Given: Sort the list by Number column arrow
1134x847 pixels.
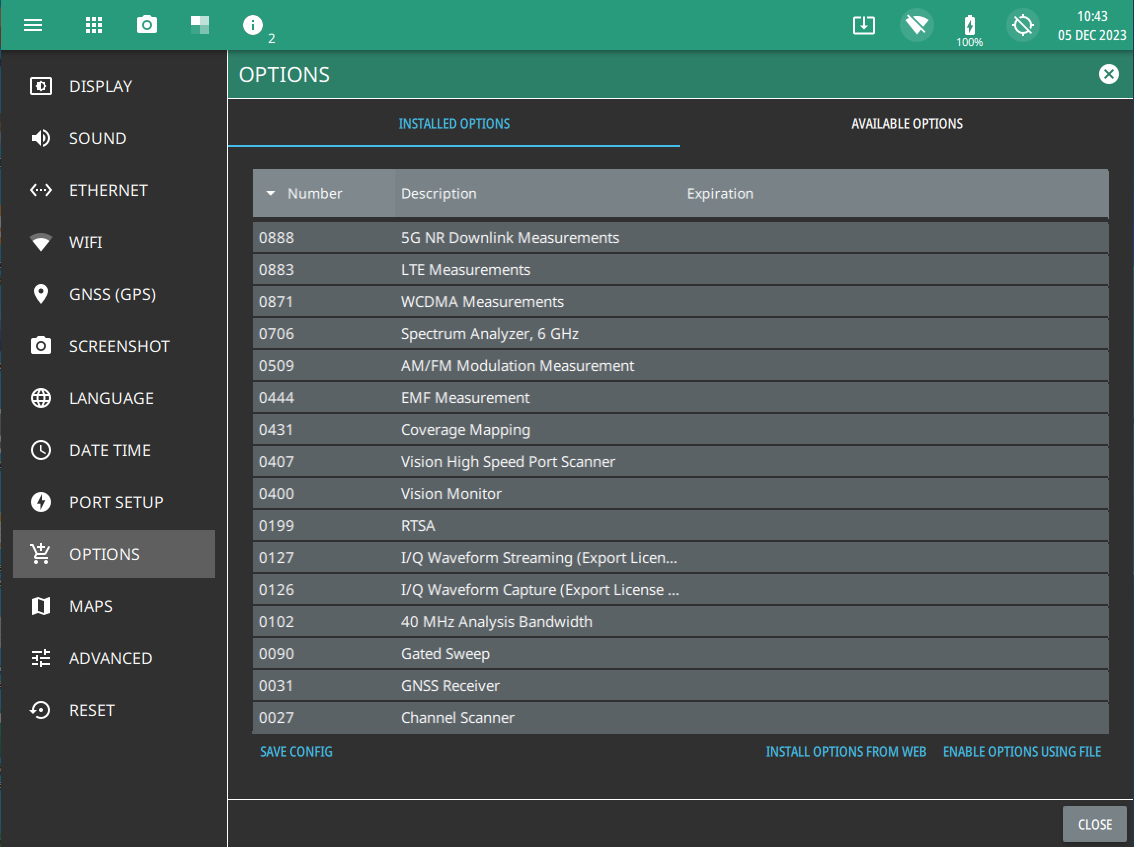Looking at the screenshot, I should [271, 194].
